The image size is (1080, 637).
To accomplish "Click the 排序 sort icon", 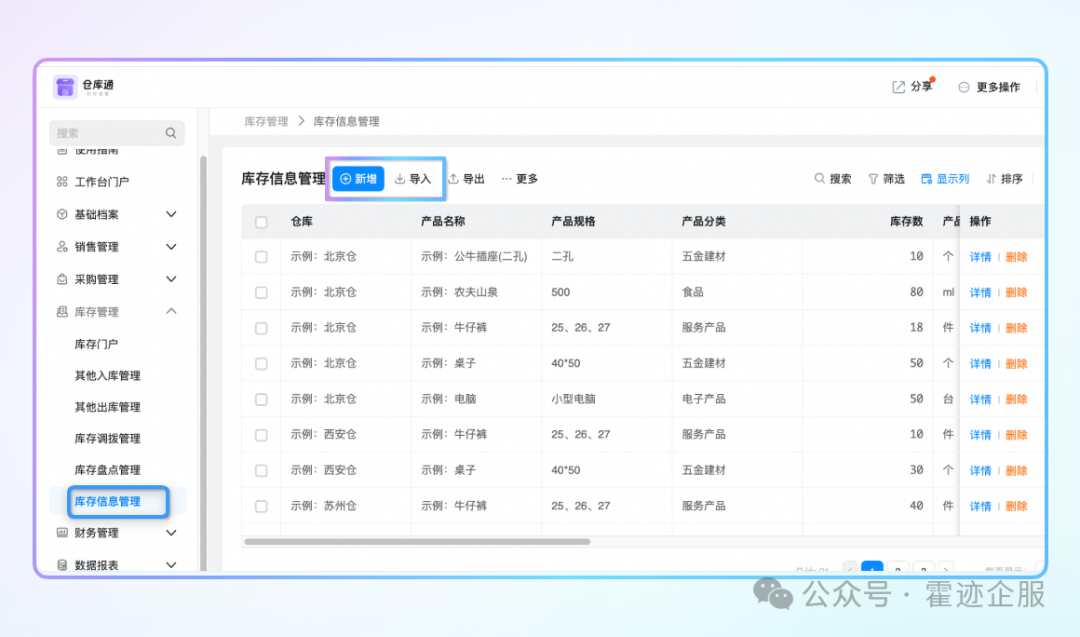I will point(992,179).
